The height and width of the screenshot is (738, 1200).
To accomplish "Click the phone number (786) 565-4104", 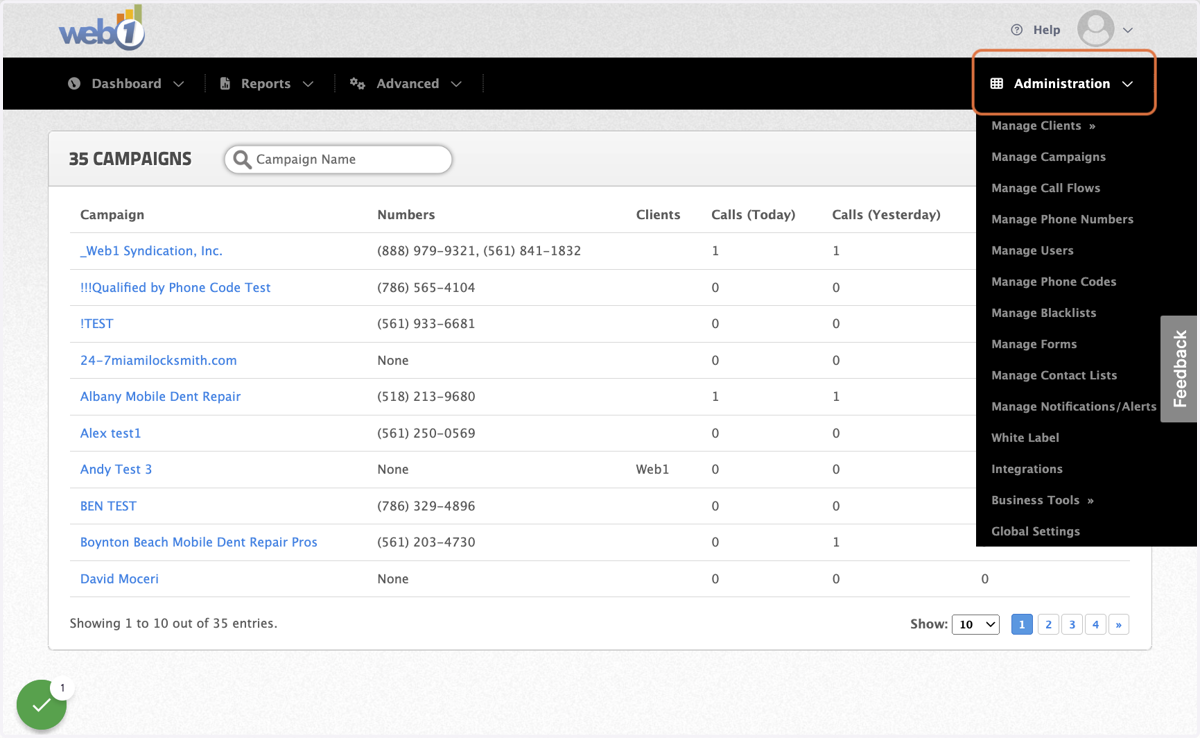I will (426, 288).
